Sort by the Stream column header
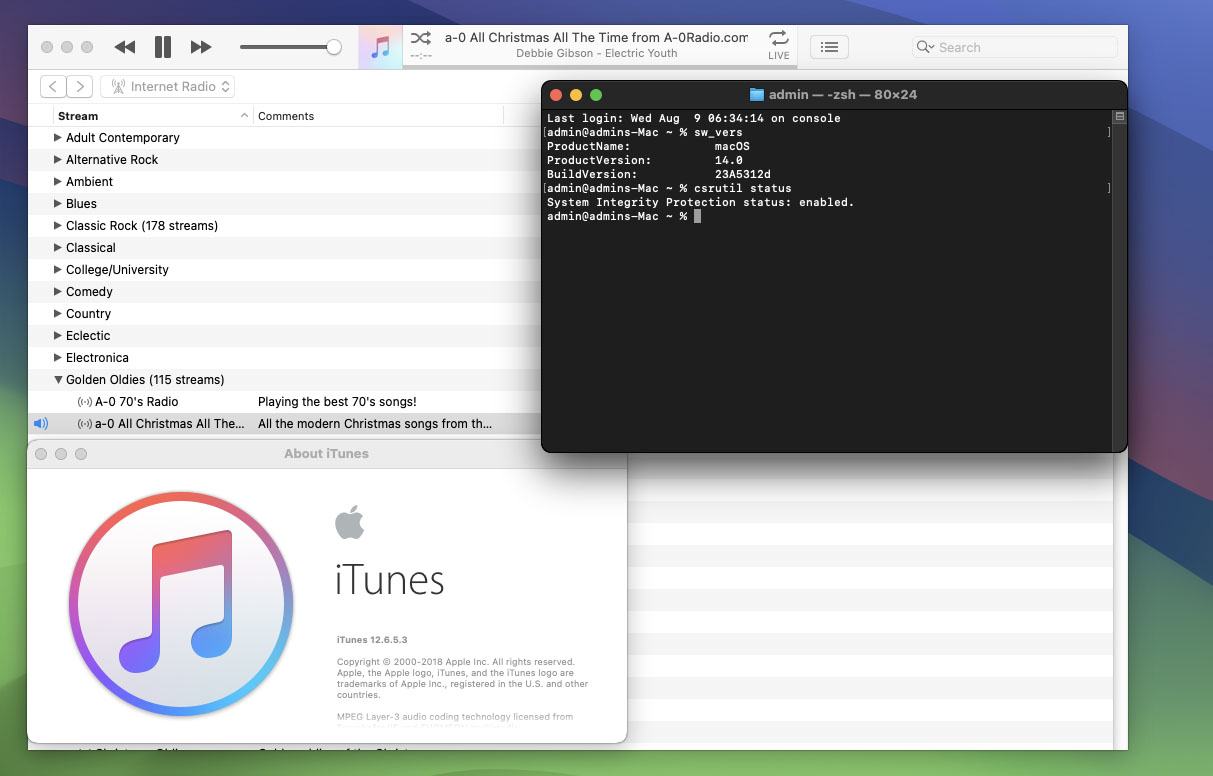The height and width of the screenshot is (776, 1213). coord(150,116)
